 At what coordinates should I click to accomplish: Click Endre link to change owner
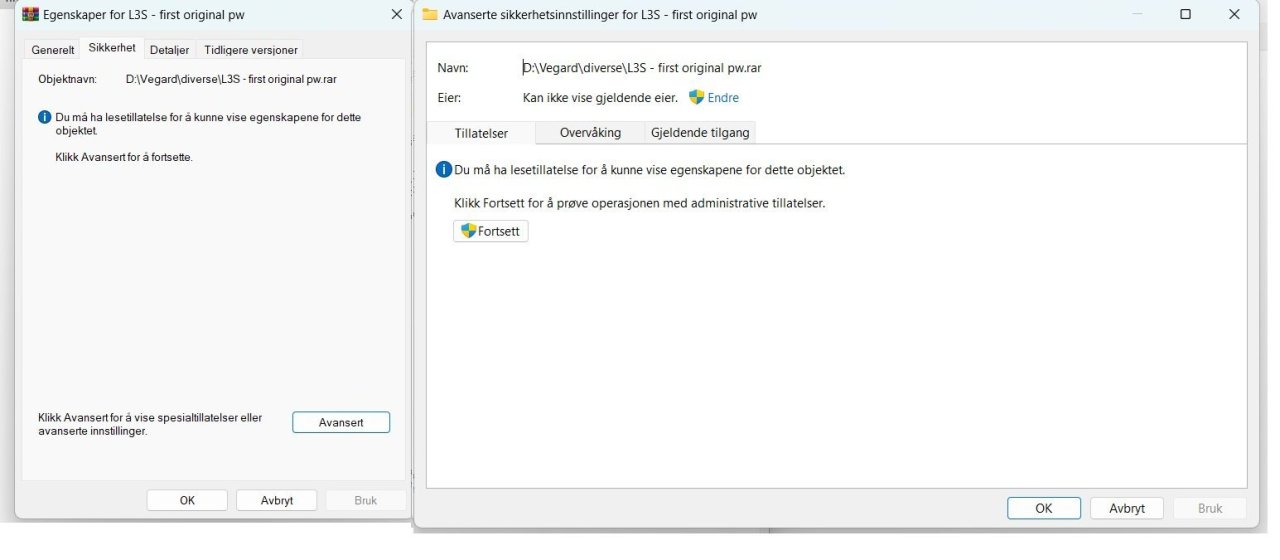(723, 98)
